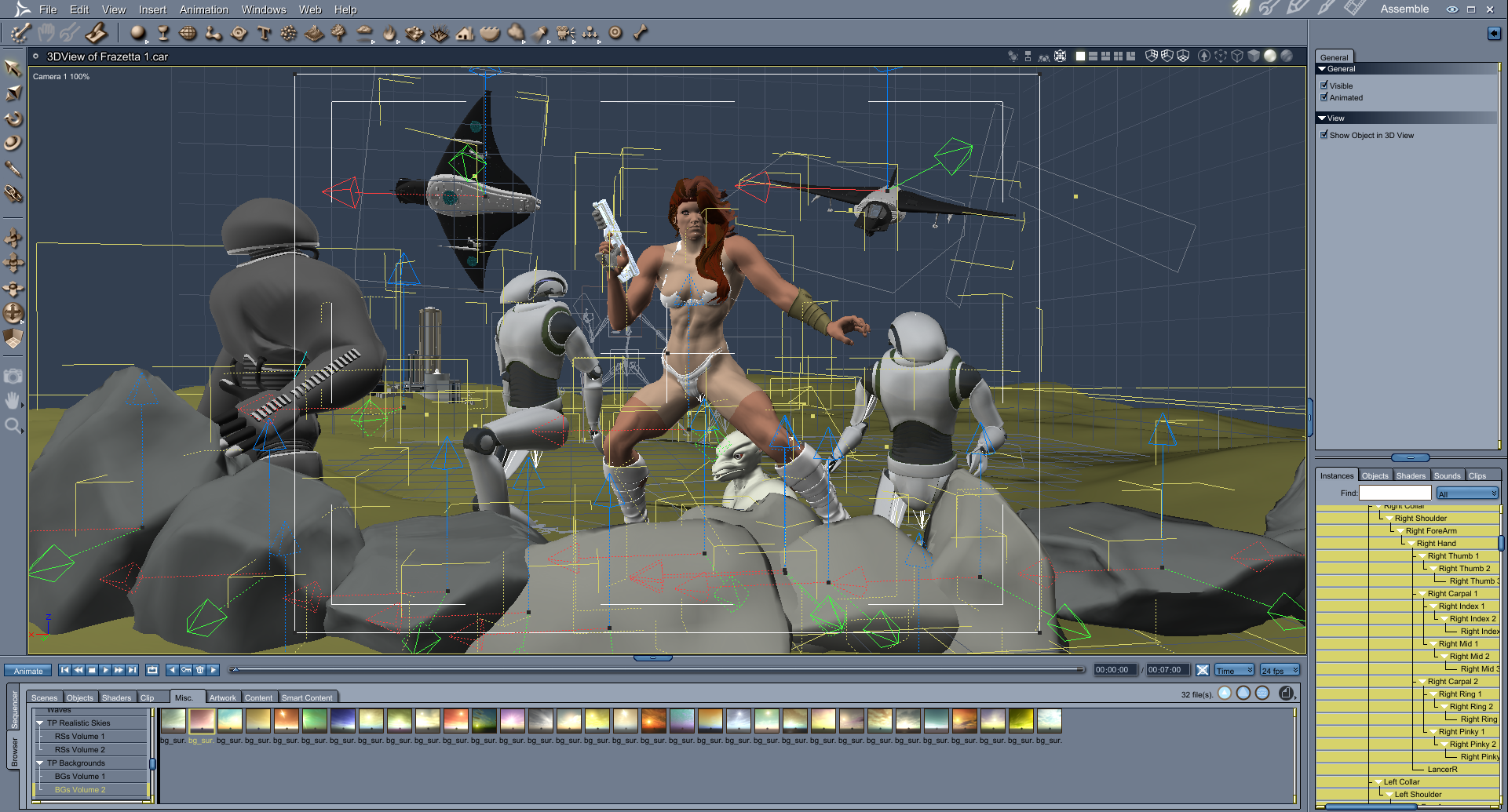Insert a fire effect from the toolbar

coord(389,33)
